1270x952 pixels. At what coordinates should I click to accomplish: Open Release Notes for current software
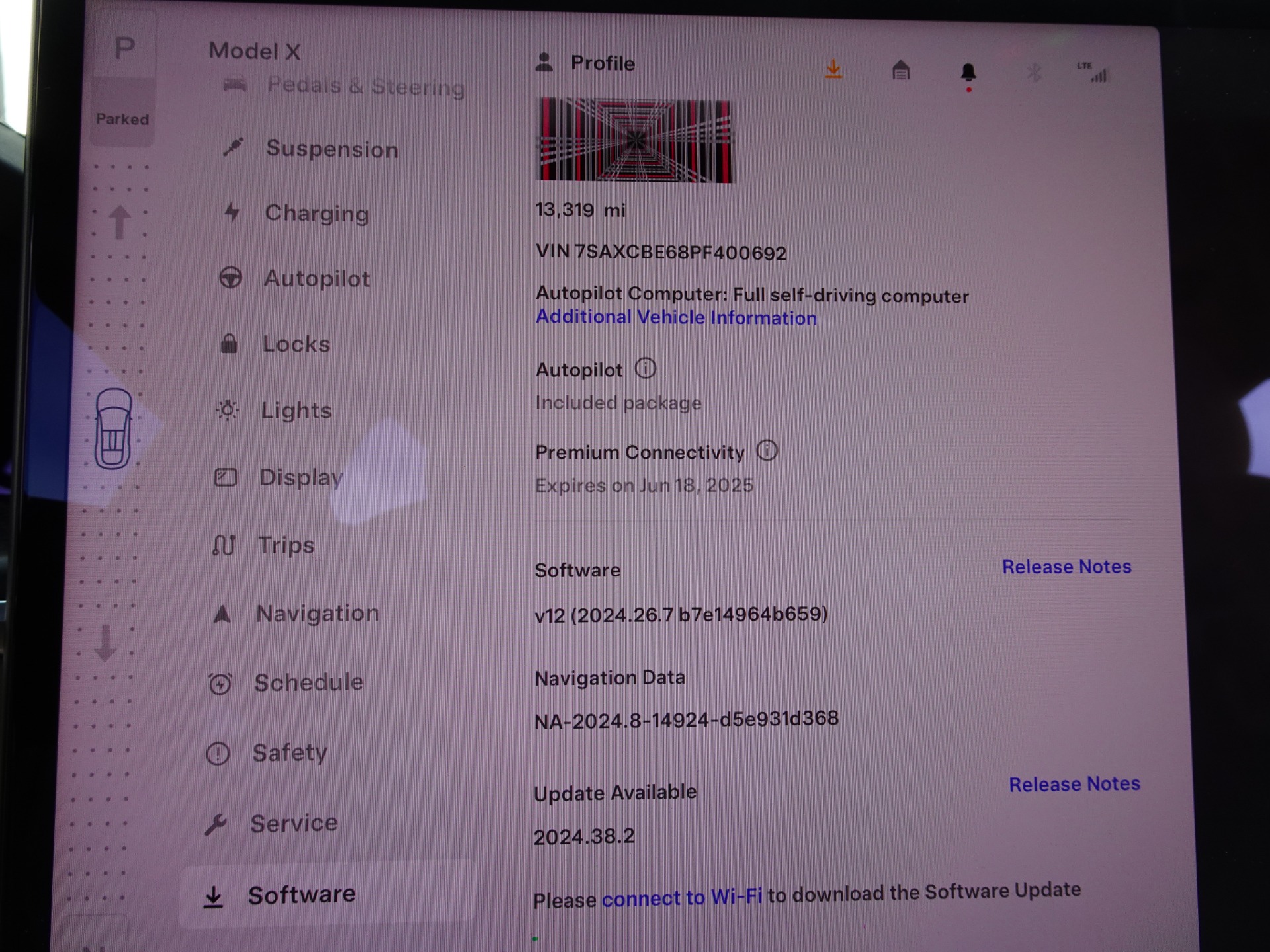pos(1066,567)
